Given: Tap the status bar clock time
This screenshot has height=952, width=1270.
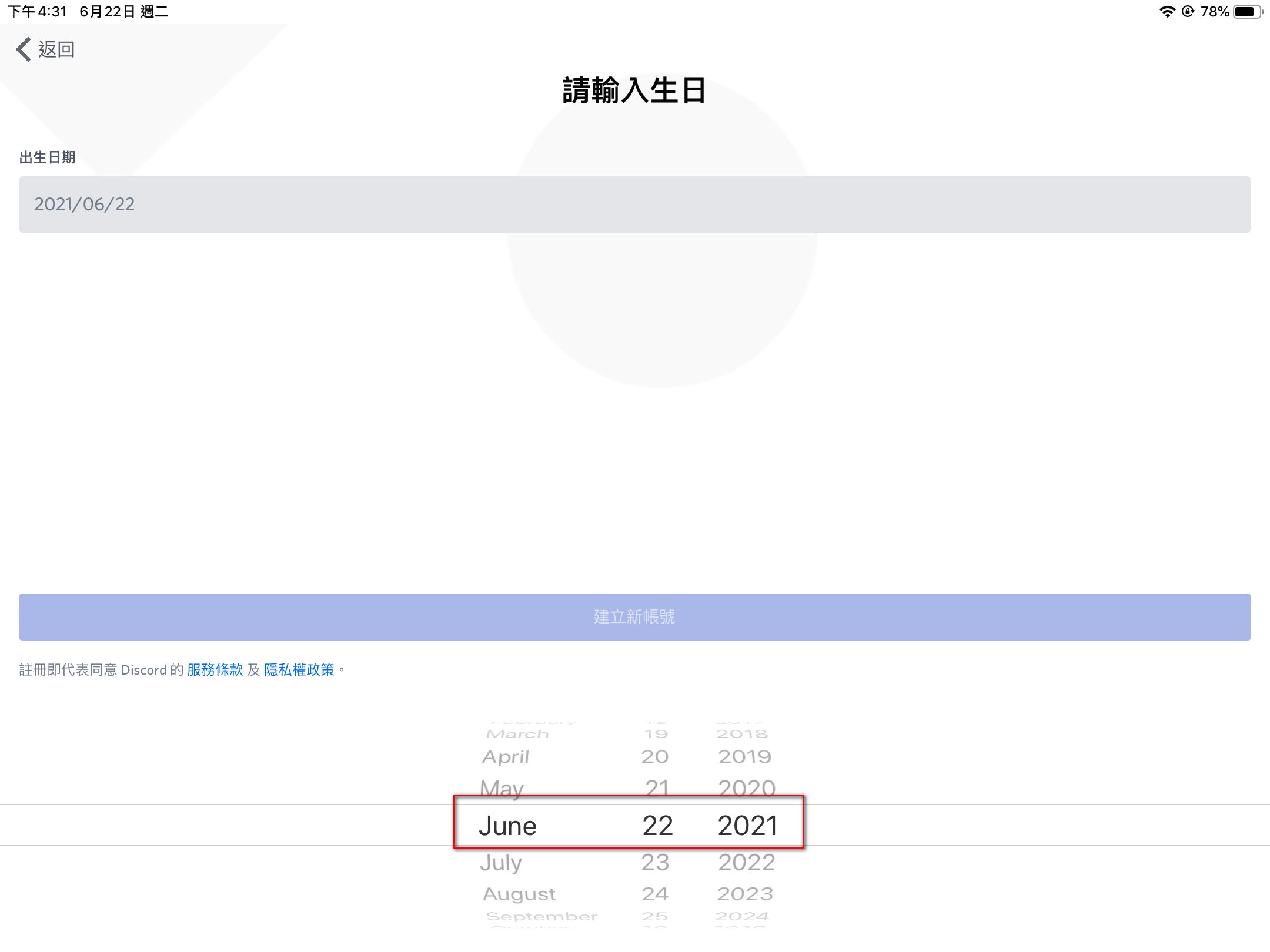Looking at the screenshot, I should pyautogui.click(x=38, y=12).
